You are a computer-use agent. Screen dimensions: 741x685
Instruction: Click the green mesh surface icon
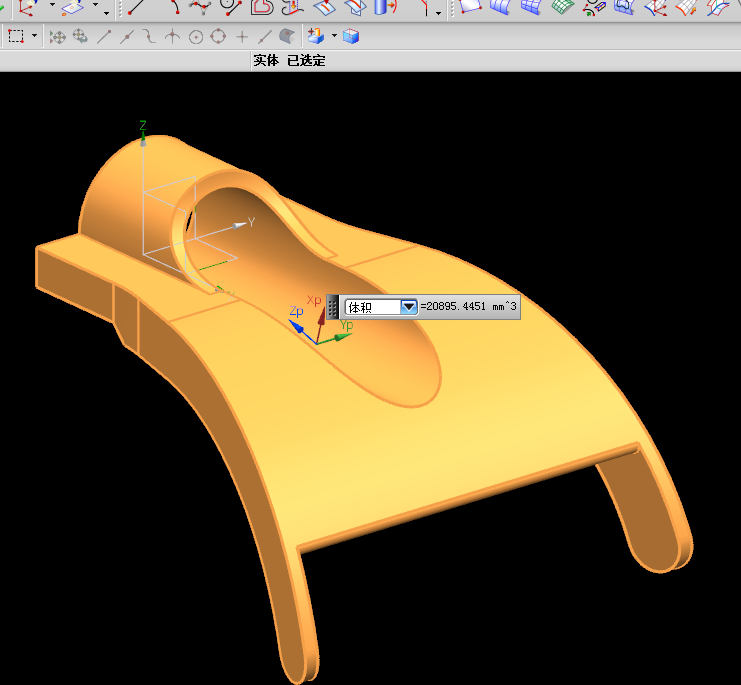pyautogui.click(x=563, y=7)
